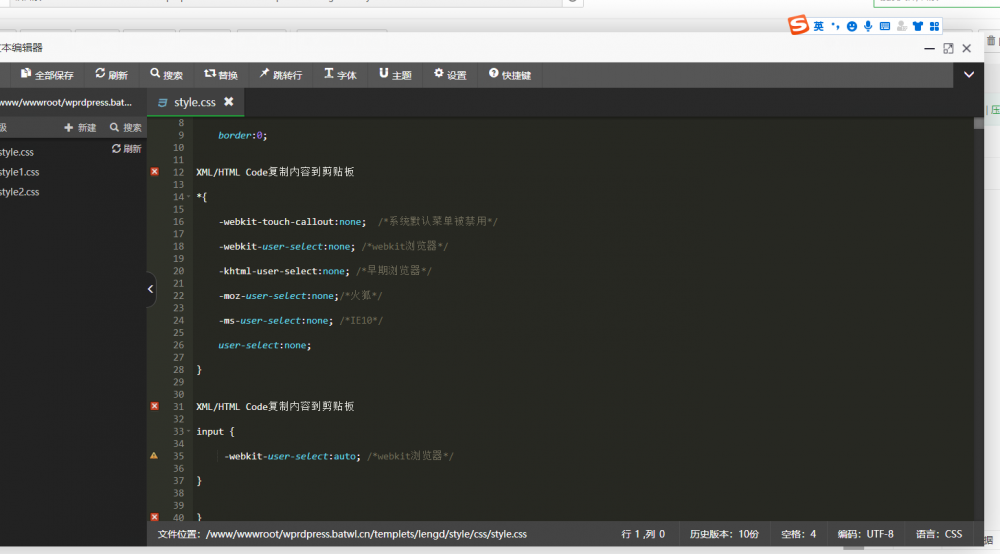Click the Sogou voice input microphone

point(868,26)
